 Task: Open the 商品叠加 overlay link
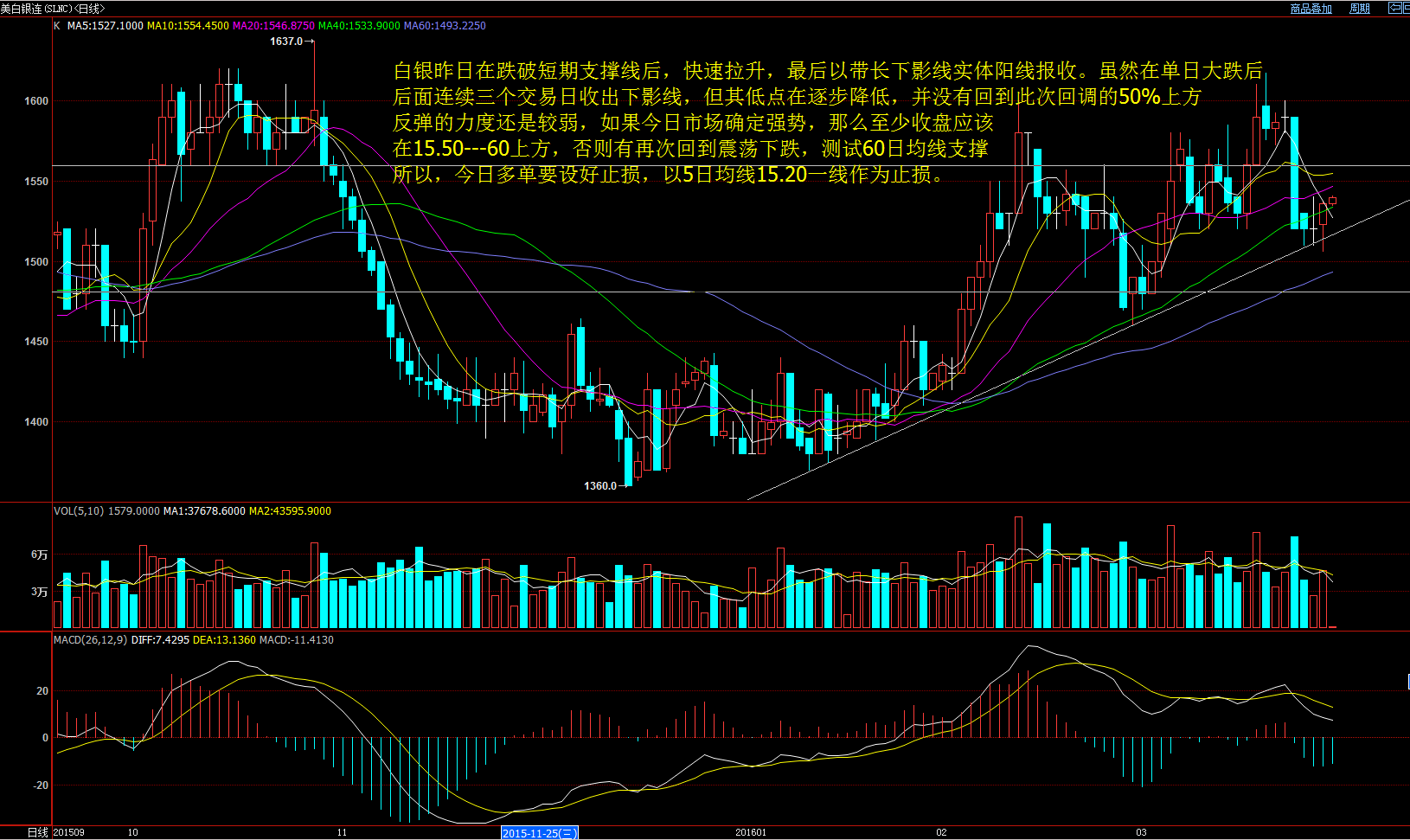point(1311,9)
